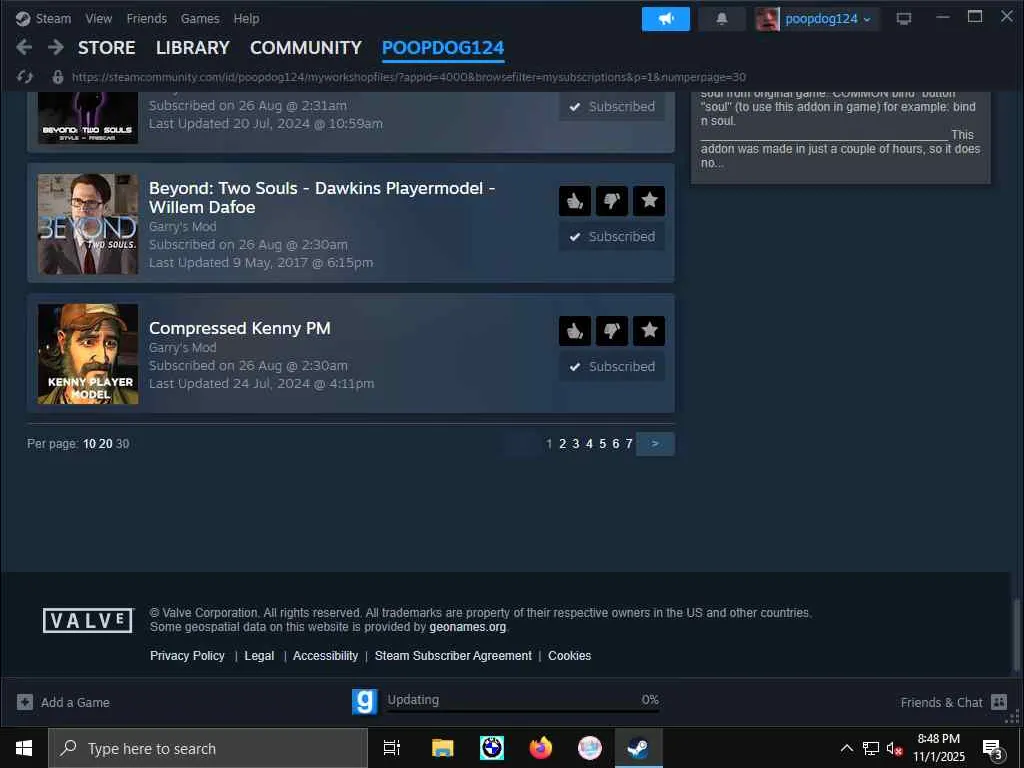Thumbs down the Dawkins Playermodel addon
Viewport: 1024px width, 768px height.
coord(612,200)
